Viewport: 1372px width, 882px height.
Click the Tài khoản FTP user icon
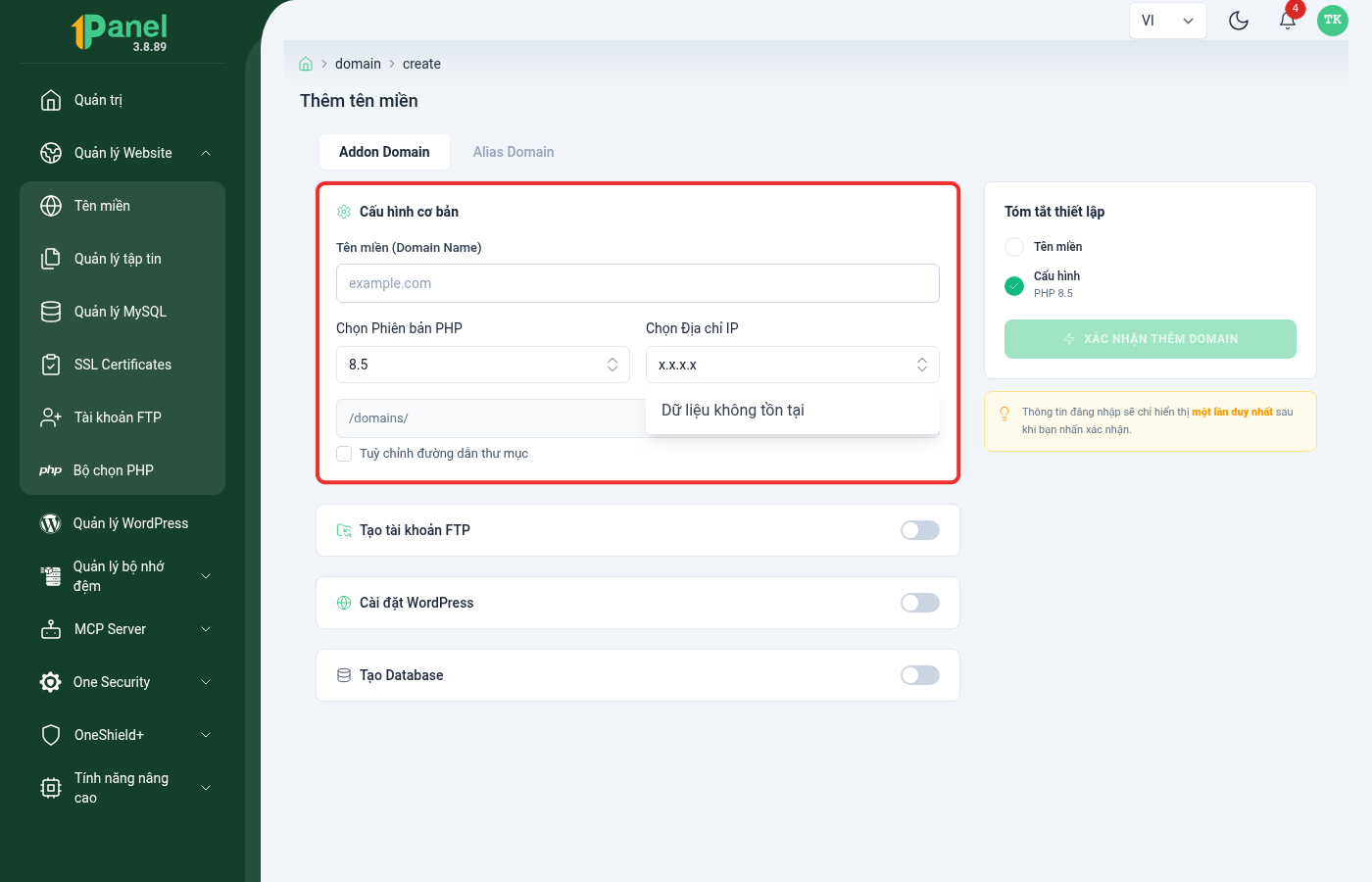[x=51, y=417]
